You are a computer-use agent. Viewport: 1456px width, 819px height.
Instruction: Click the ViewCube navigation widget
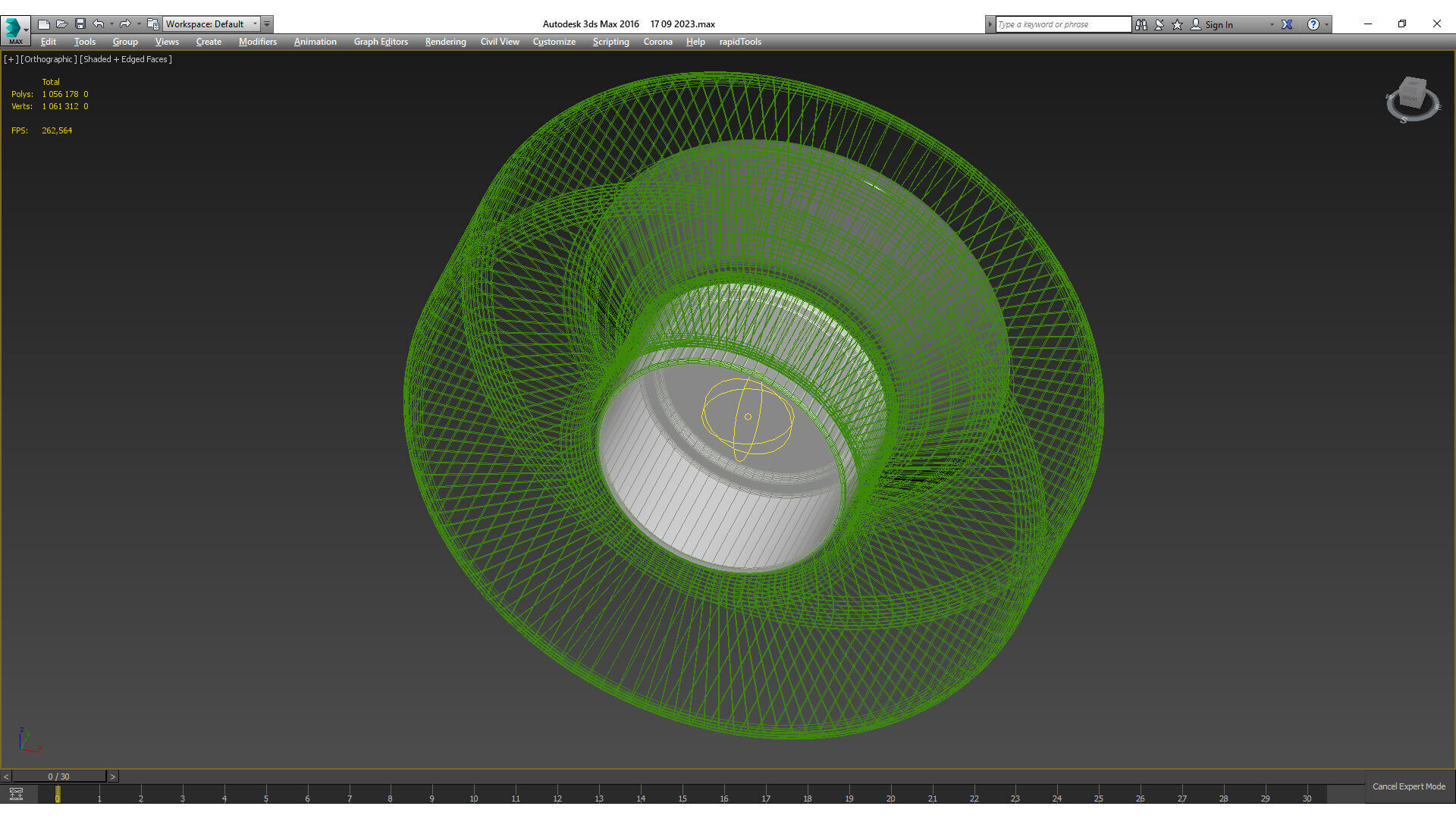tap(1412, 99)
